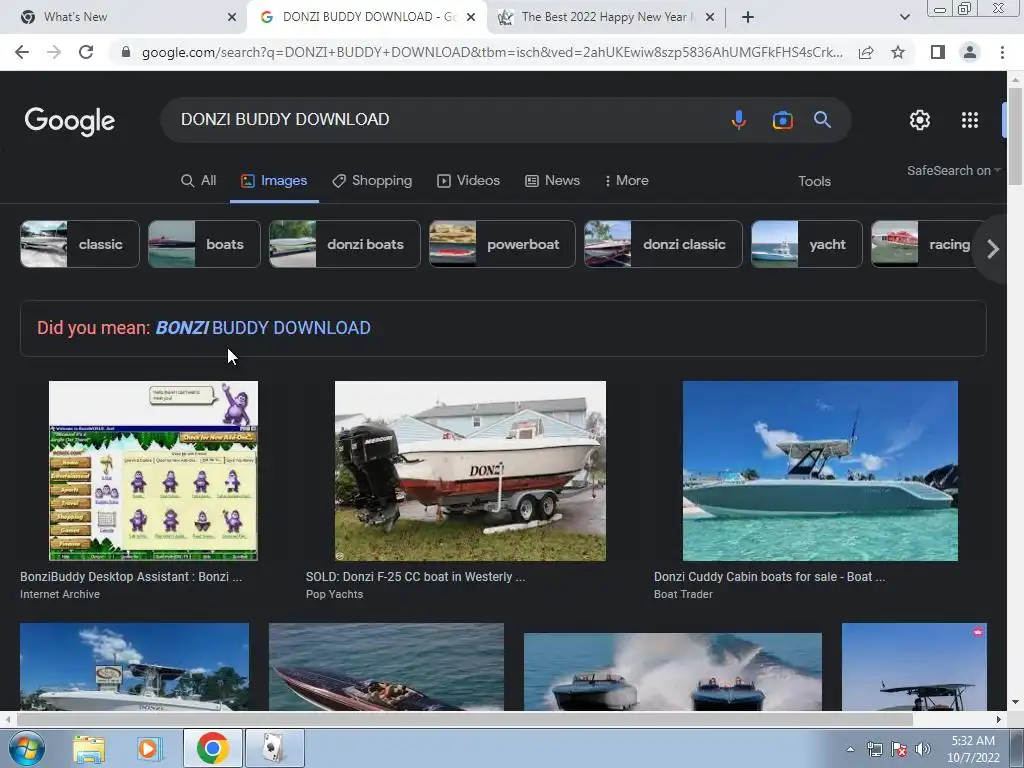
Task: Open the Donzi F-25 CC boat thumbnail
Action: 470,471
